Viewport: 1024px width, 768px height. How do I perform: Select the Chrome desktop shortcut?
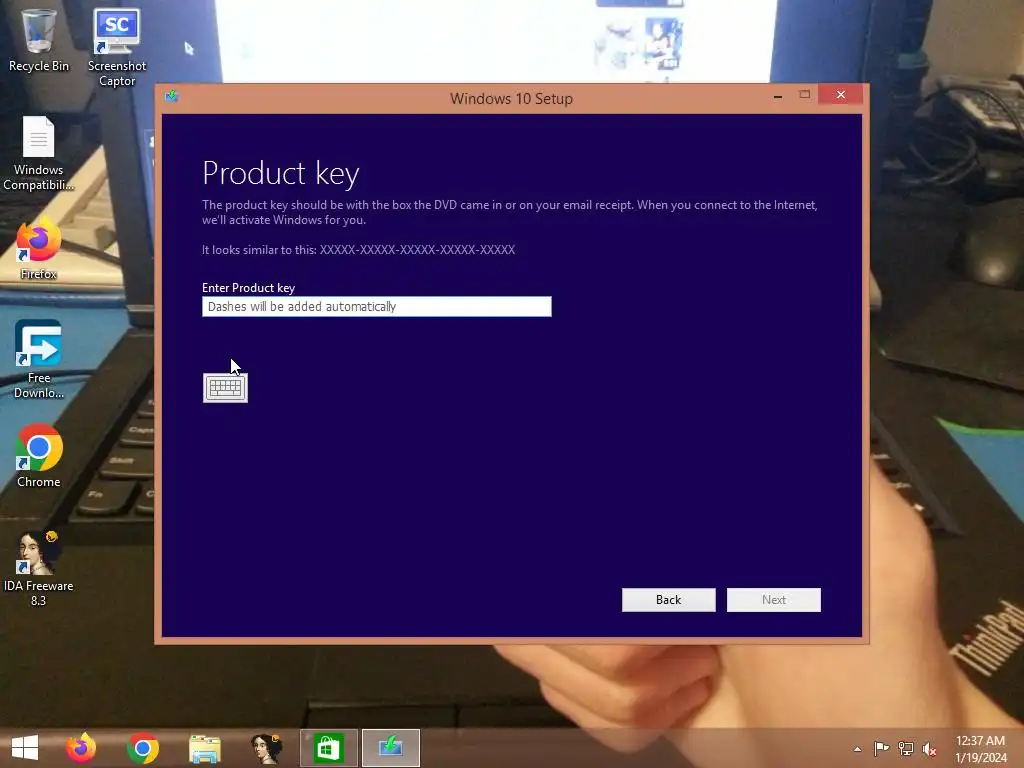(39, 456)
